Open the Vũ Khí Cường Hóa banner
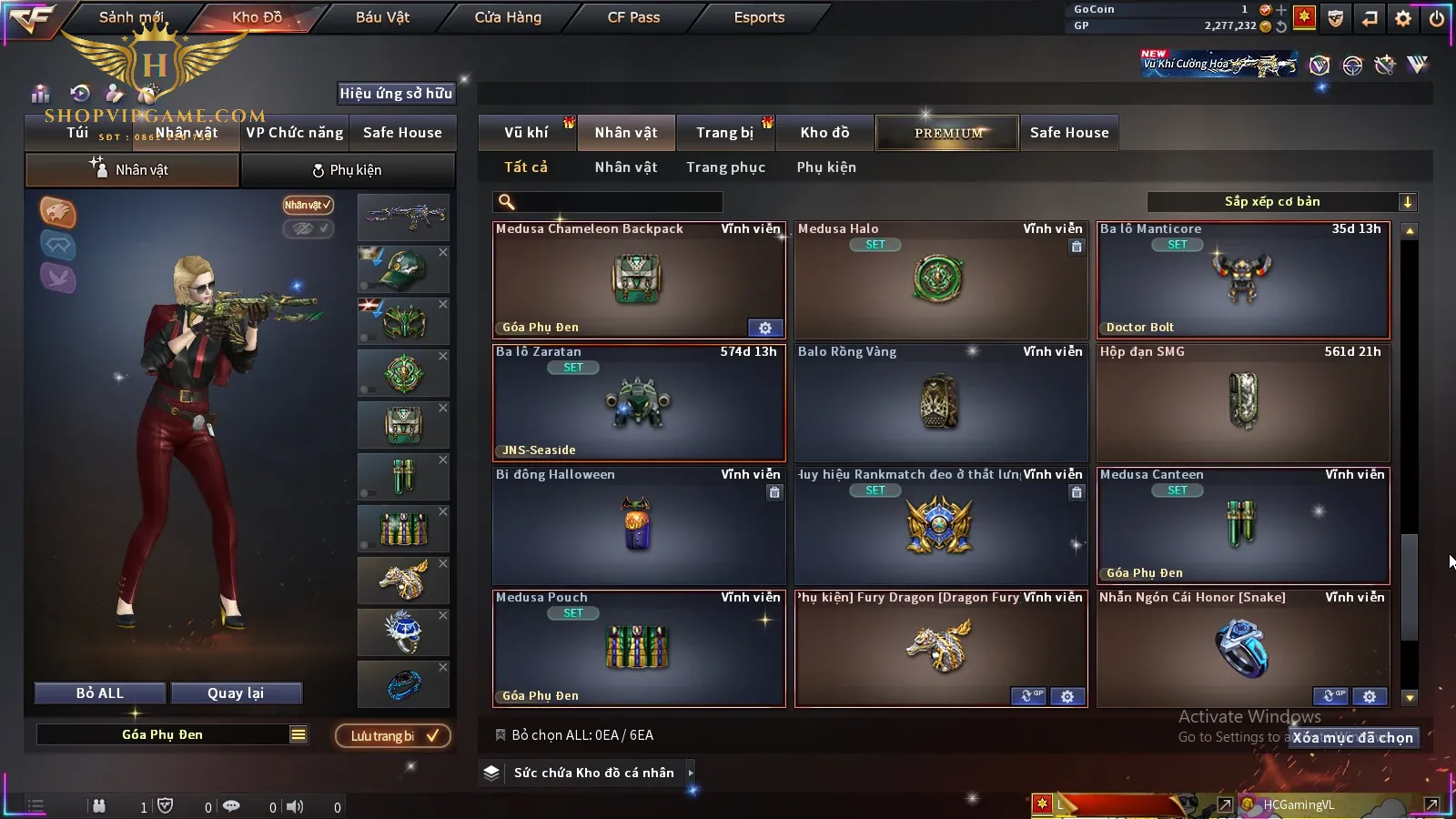Viewport: 1456px width, 819px height. click(1219, 64)
